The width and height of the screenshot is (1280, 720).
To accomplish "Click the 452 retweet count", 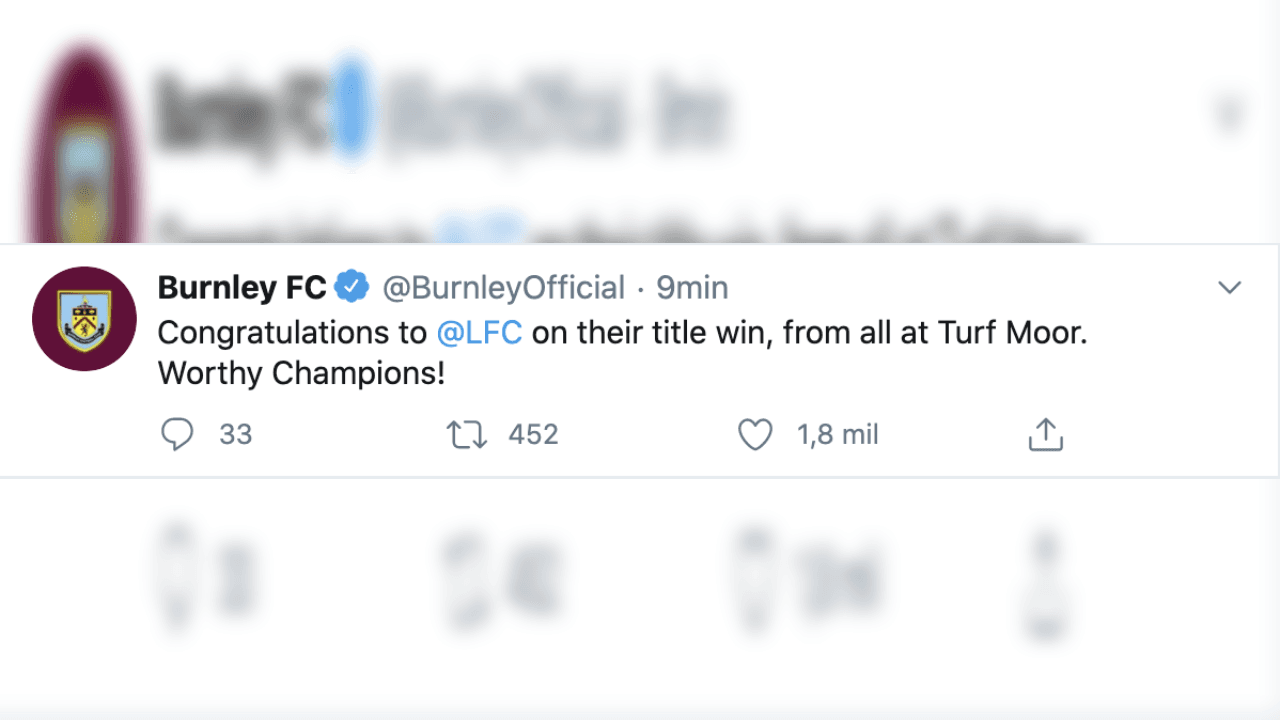I will tap(533, 434).
